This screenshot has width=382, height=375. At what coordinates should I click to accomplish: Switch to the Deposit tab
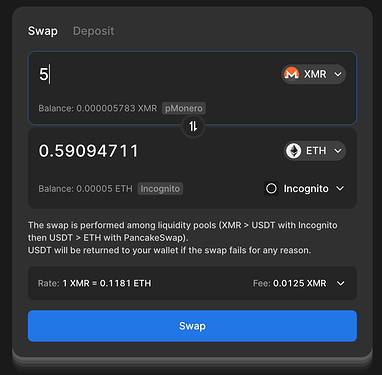[x=94, y=31]
